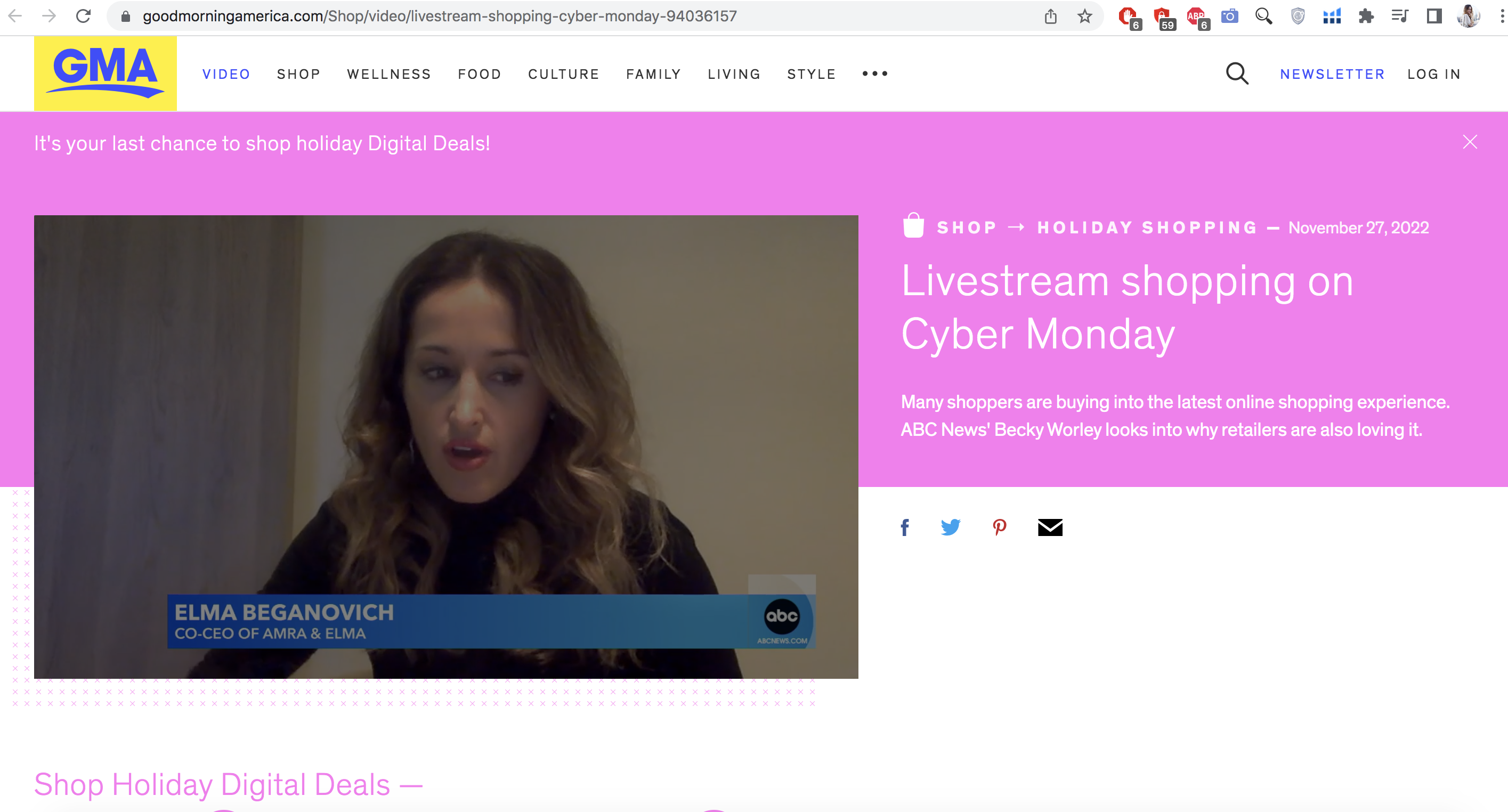Expand the more sections ellipsis menu
The image size is (1508, 812).
(x=875, y=74)
